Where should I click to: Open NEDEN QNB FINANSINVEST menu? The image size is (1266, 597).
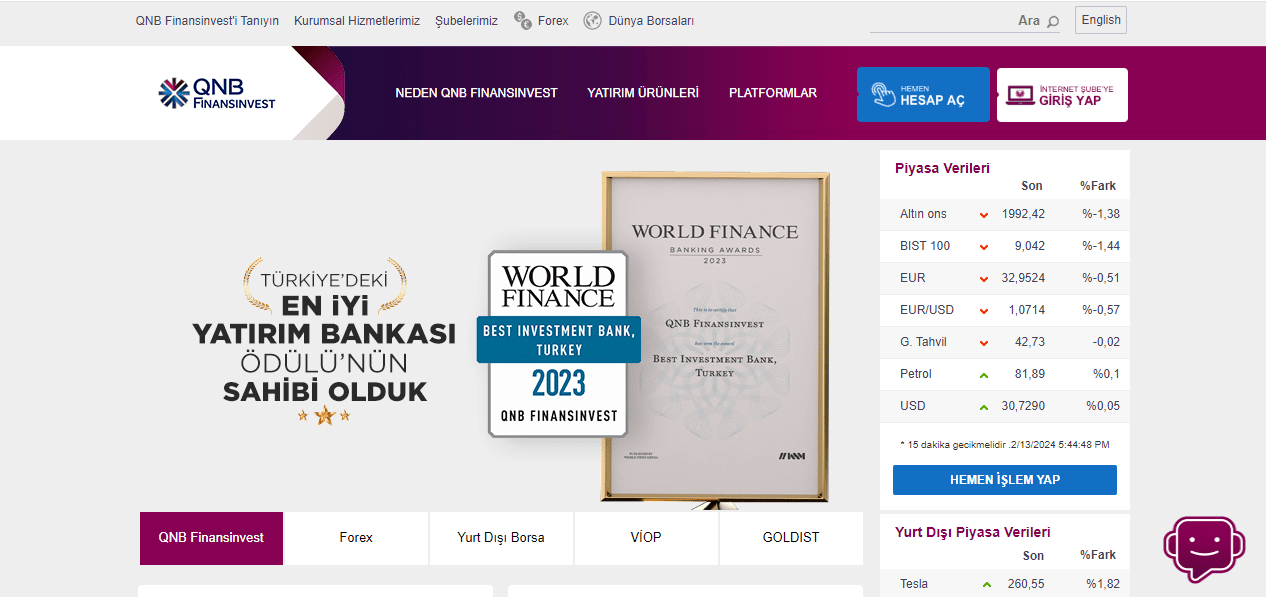[476, 93]
